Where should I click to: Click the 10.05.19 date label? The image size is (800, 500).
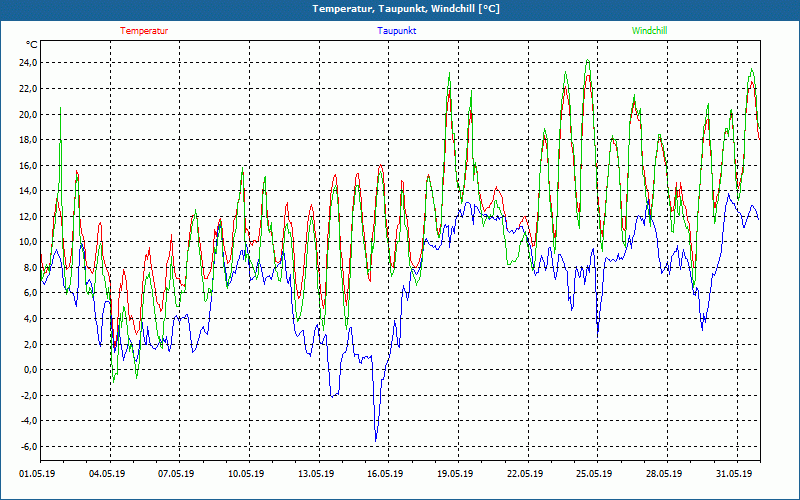click(x=246, y=474)
